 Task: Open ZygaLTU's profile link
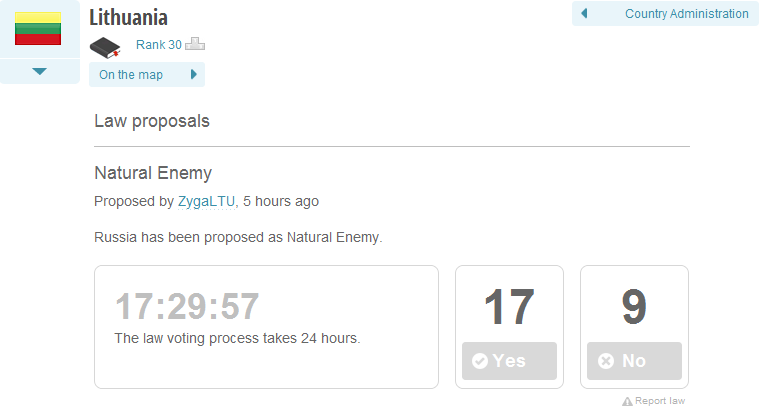206,201
